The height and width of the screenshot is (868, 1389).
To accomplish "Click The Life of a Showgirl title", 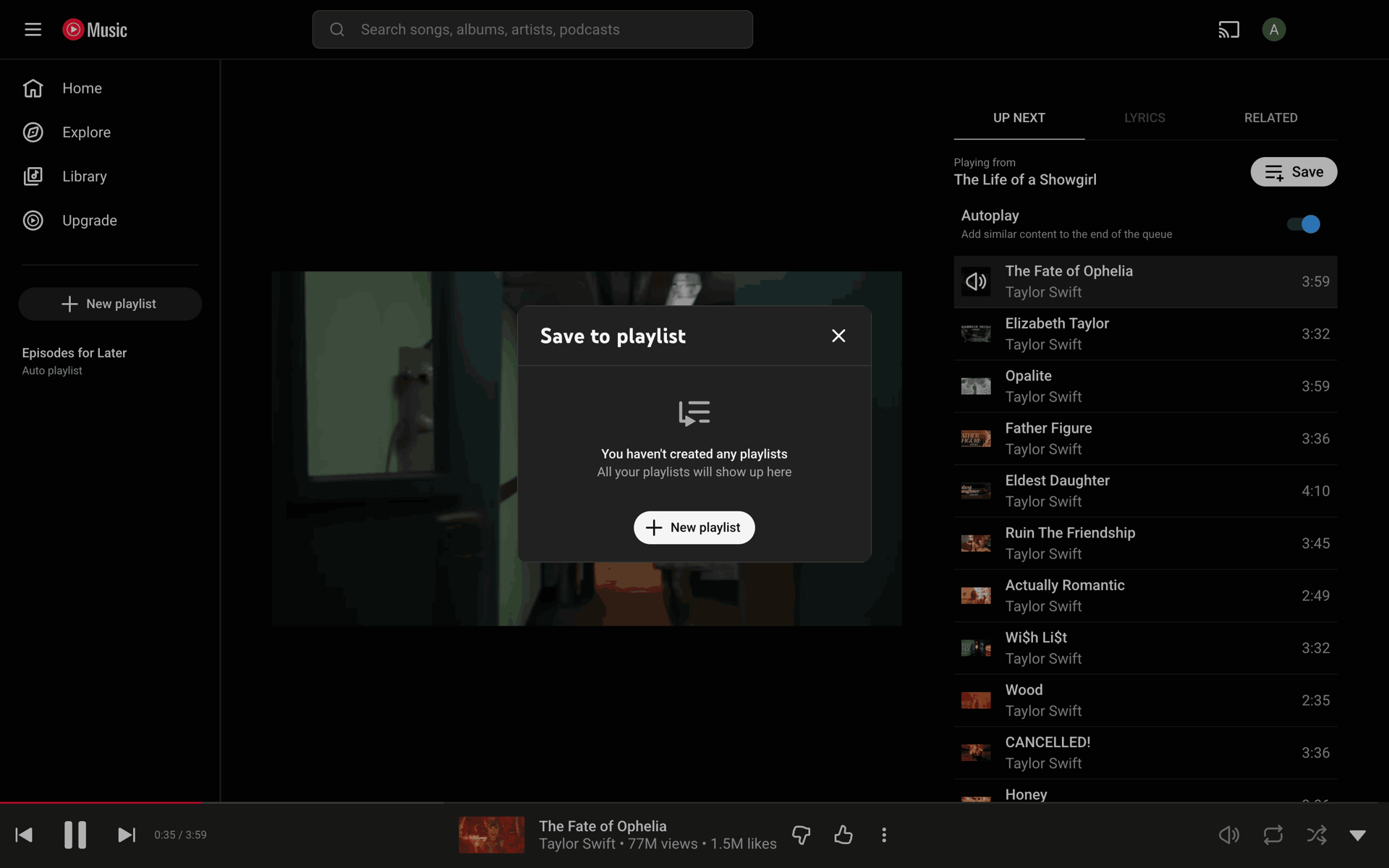I will pyautogui.click(x=1024, y=180).
